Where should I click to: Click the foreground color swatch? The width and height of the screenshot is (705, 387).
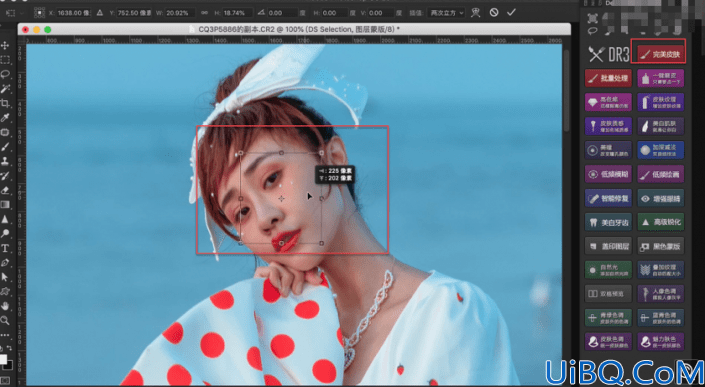click(3, 359)
